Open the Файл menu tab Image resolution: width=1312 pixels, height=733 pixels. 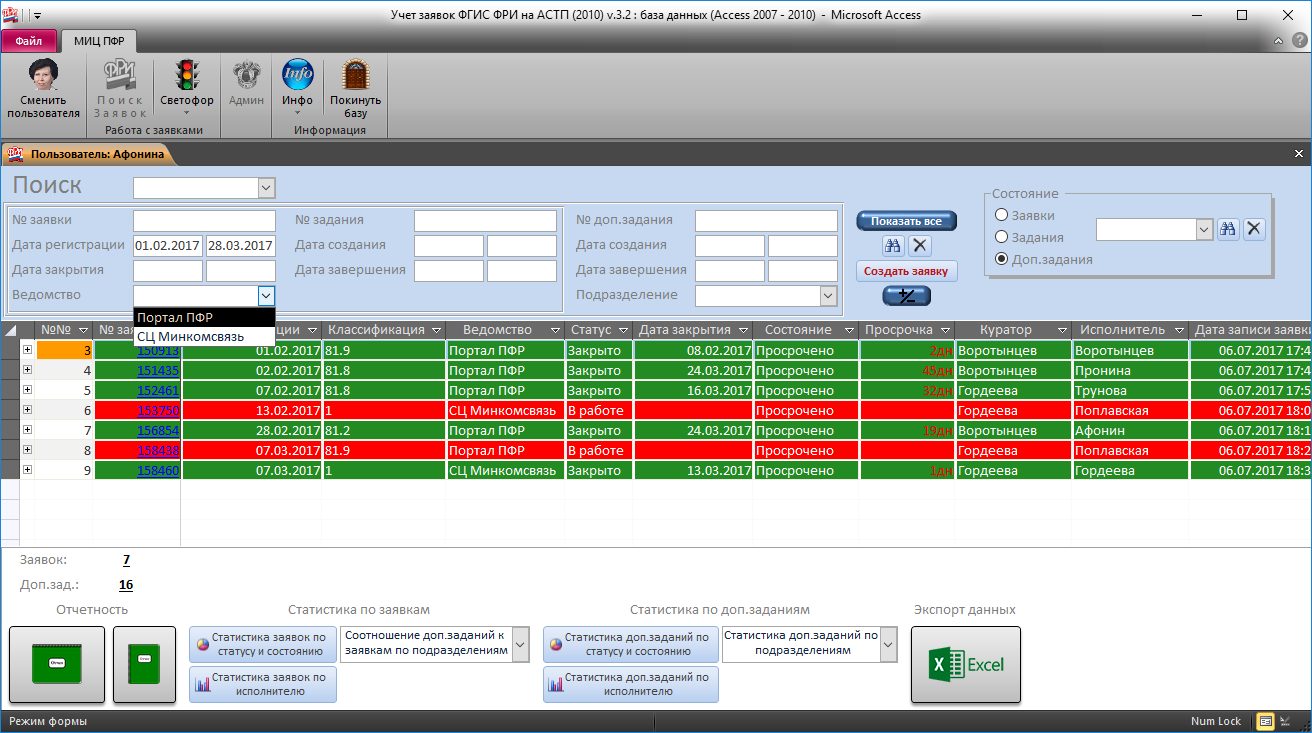[x=29, y=41]
